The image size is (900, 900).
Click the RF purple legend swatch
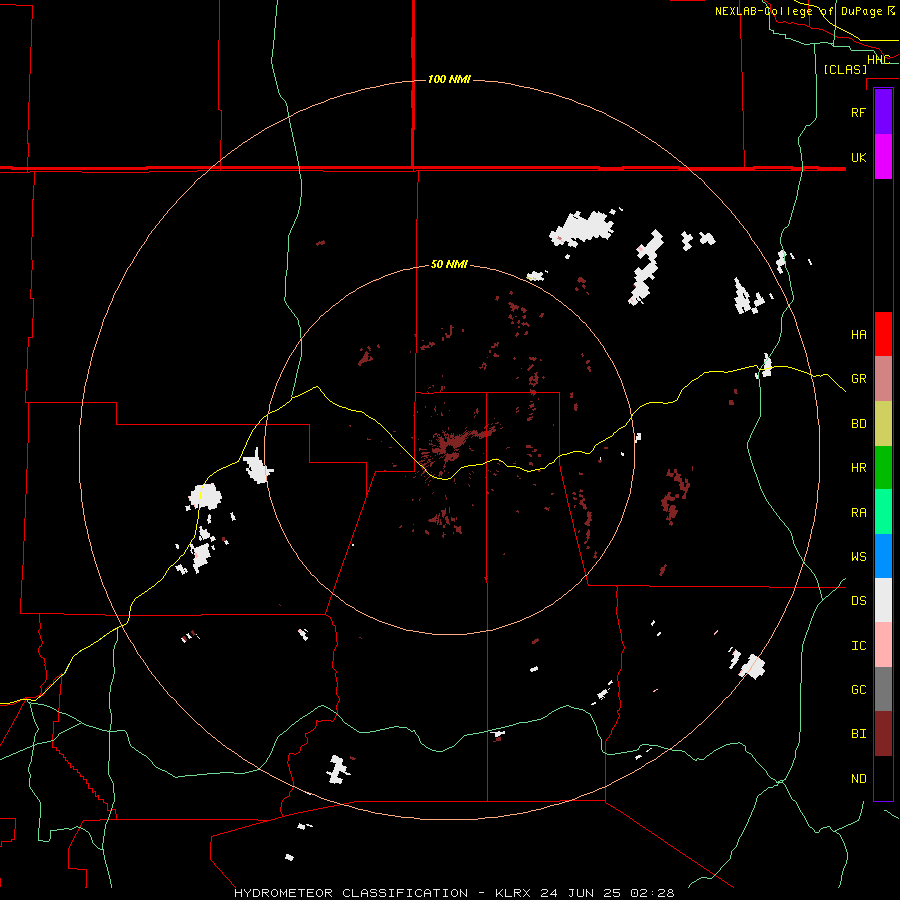tap(883, 112)
